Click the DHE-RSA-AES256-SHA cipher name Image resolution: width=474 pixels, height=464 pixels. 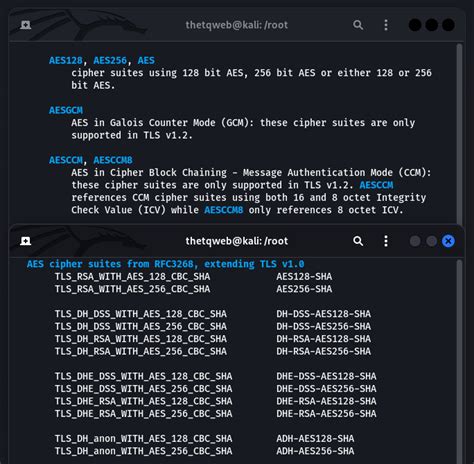point(326,414)
